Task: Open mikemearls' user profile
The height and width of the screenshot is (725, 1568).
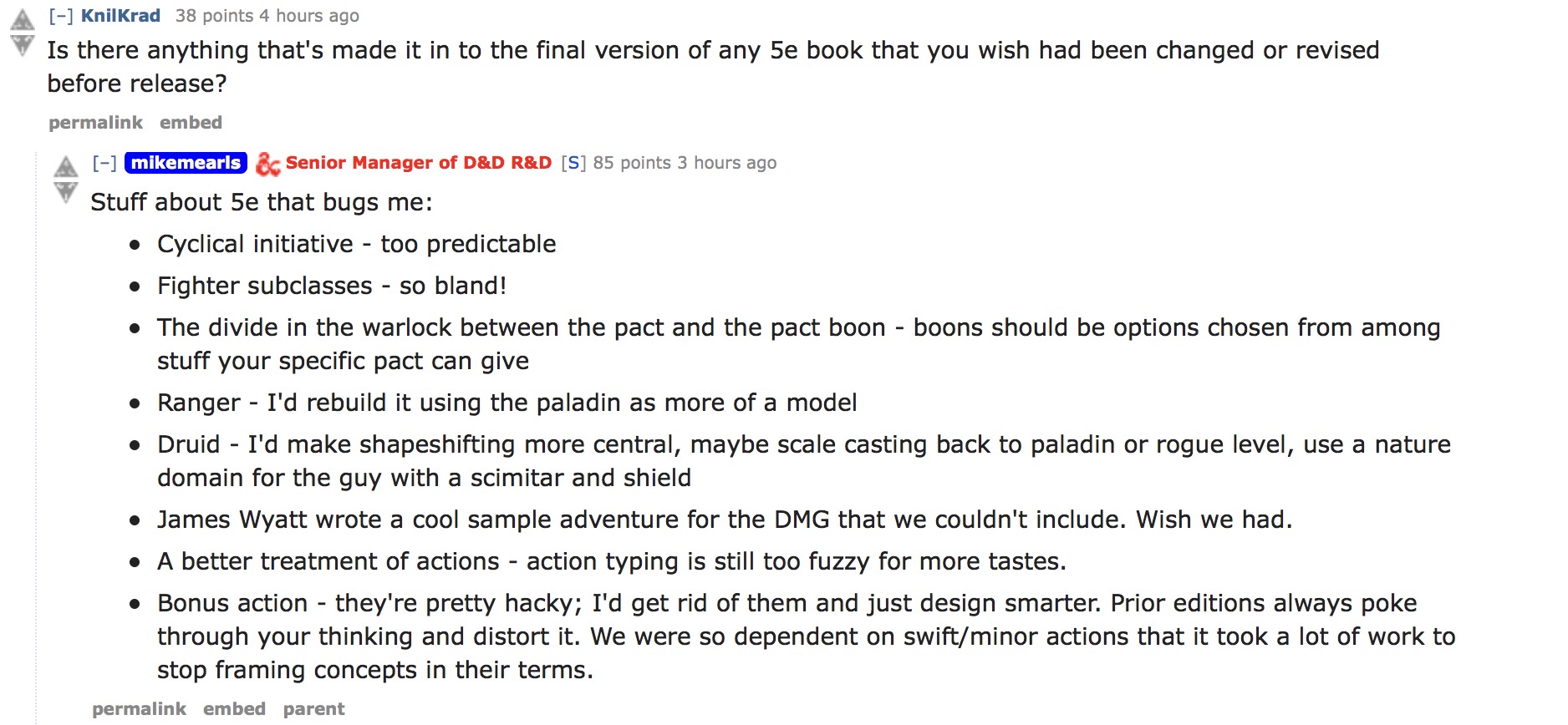Action: 186,163
